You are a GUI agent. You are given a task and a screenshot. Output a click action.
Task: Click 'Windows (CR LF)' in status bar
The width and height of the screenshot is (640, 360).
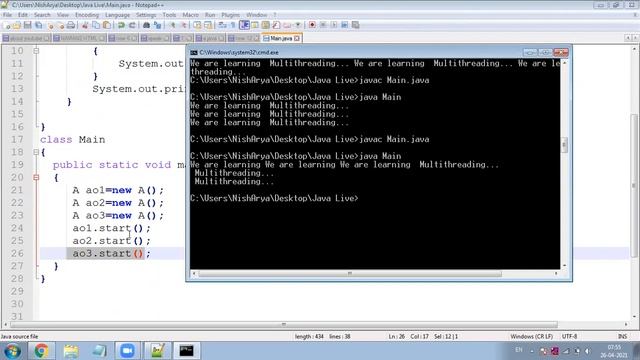(531, 337)
